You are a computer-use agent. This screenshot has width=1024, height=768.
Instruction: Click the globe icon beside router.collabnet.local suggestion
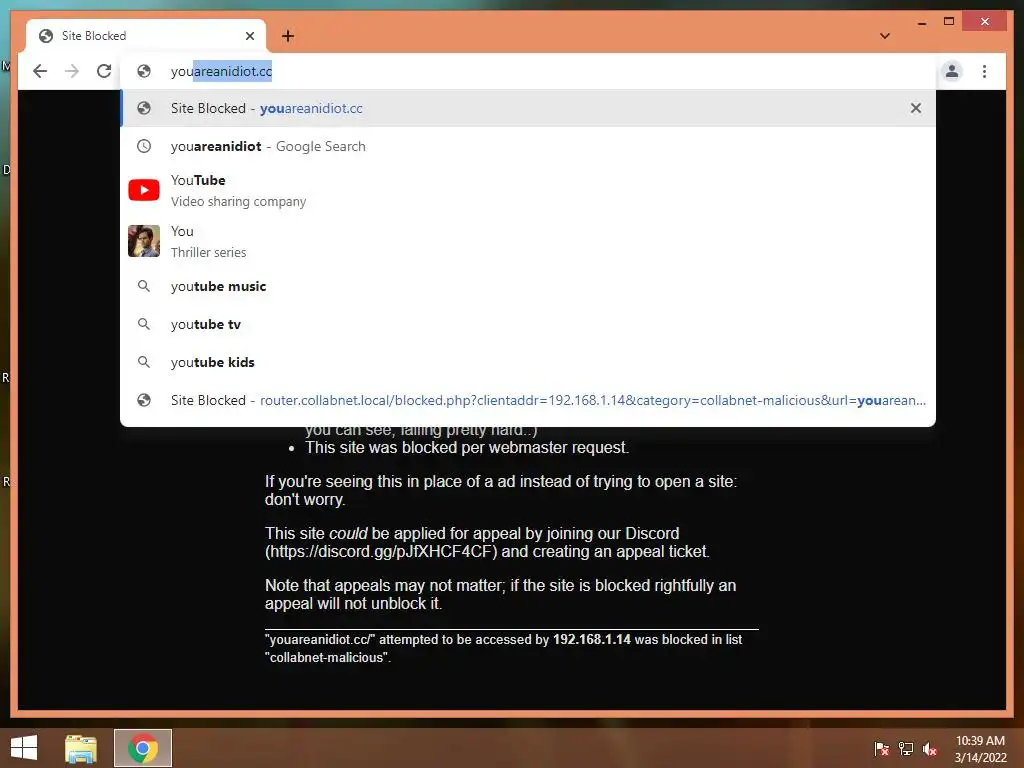(x=144, y=400)
